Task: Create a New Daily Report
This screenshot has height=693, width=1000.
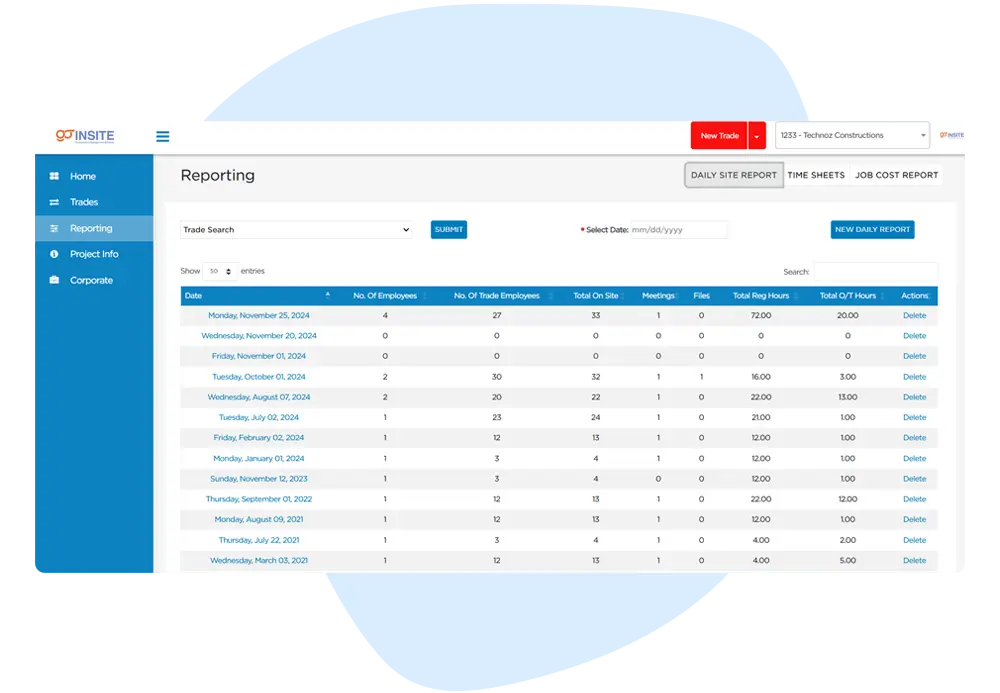Action: pos(872,230)
